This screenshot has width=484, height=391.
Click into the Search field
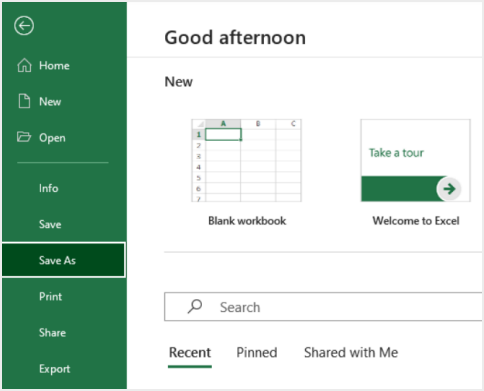tap(323, 307)
